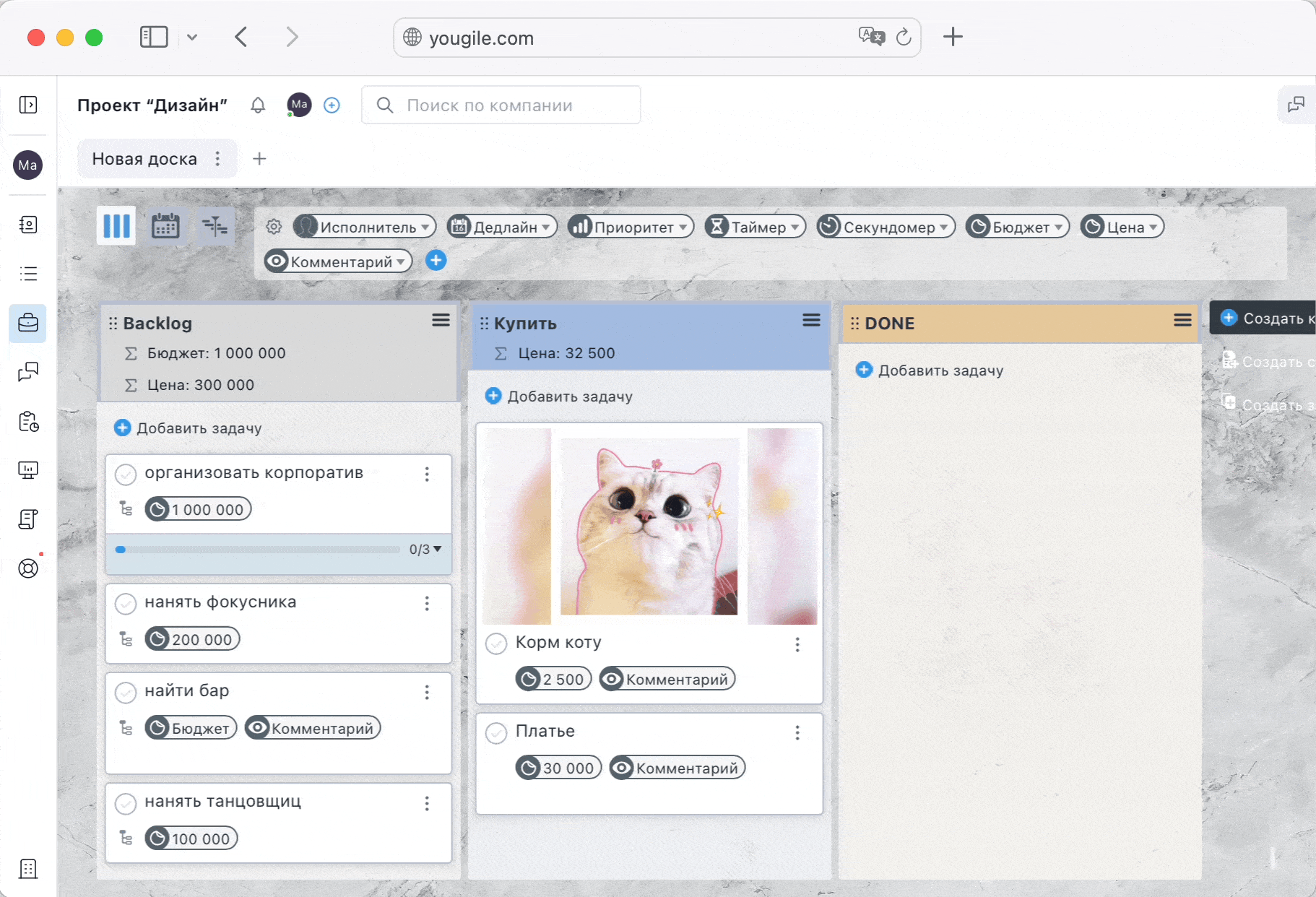Mark 'организовать корпоратив' as complete

126,474
